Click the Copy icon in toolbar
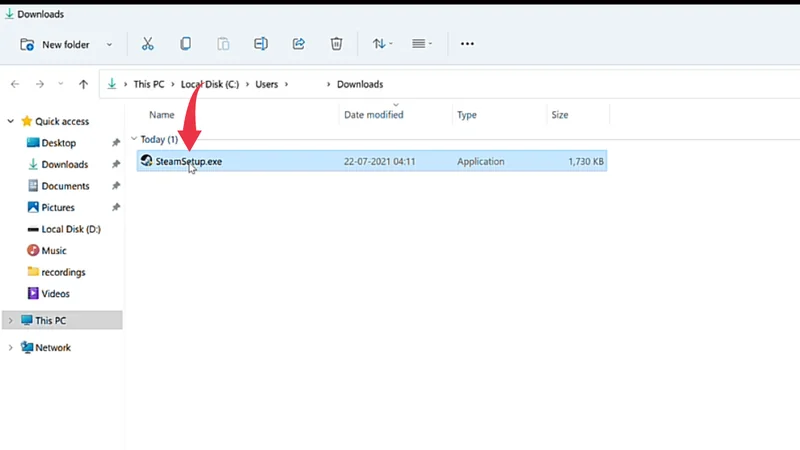800x450 pixels. click(186, 44)
